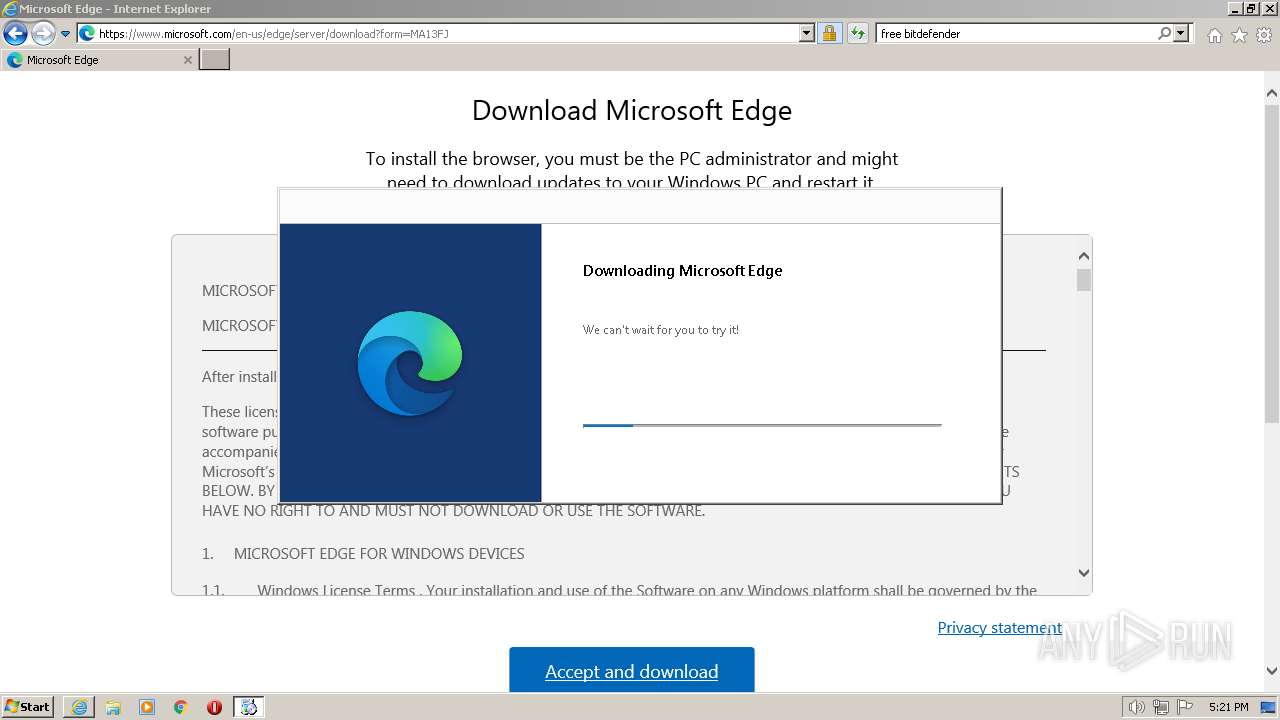Open Internet Explorer taskbar icon
Screen dimensions: 1280x720
coord(79,707)
